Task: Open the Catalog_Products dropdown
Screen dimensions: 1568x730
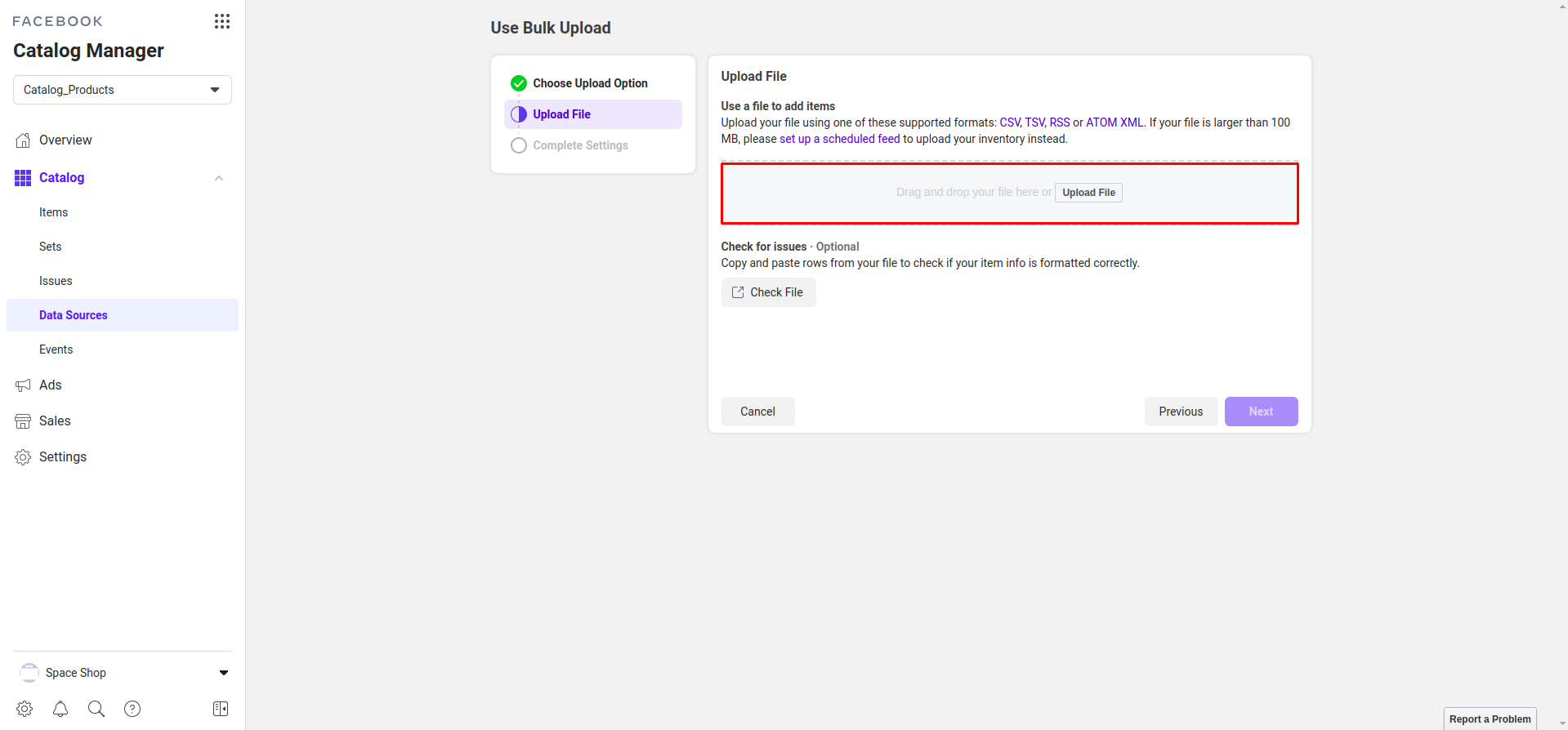Action: [123, 90]
